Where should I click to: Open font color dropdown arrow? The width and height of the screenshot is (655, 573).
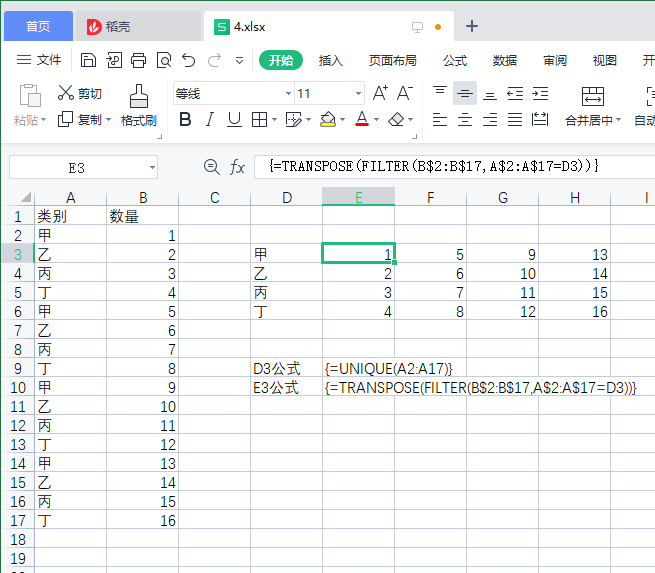pyautogui.click(x=376, y=120)
